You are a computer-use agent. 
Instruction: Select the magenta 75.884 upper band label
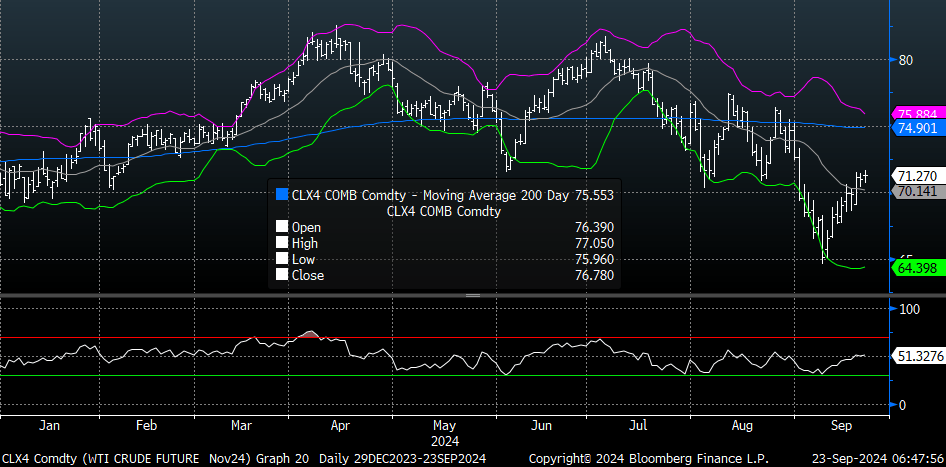918,114
